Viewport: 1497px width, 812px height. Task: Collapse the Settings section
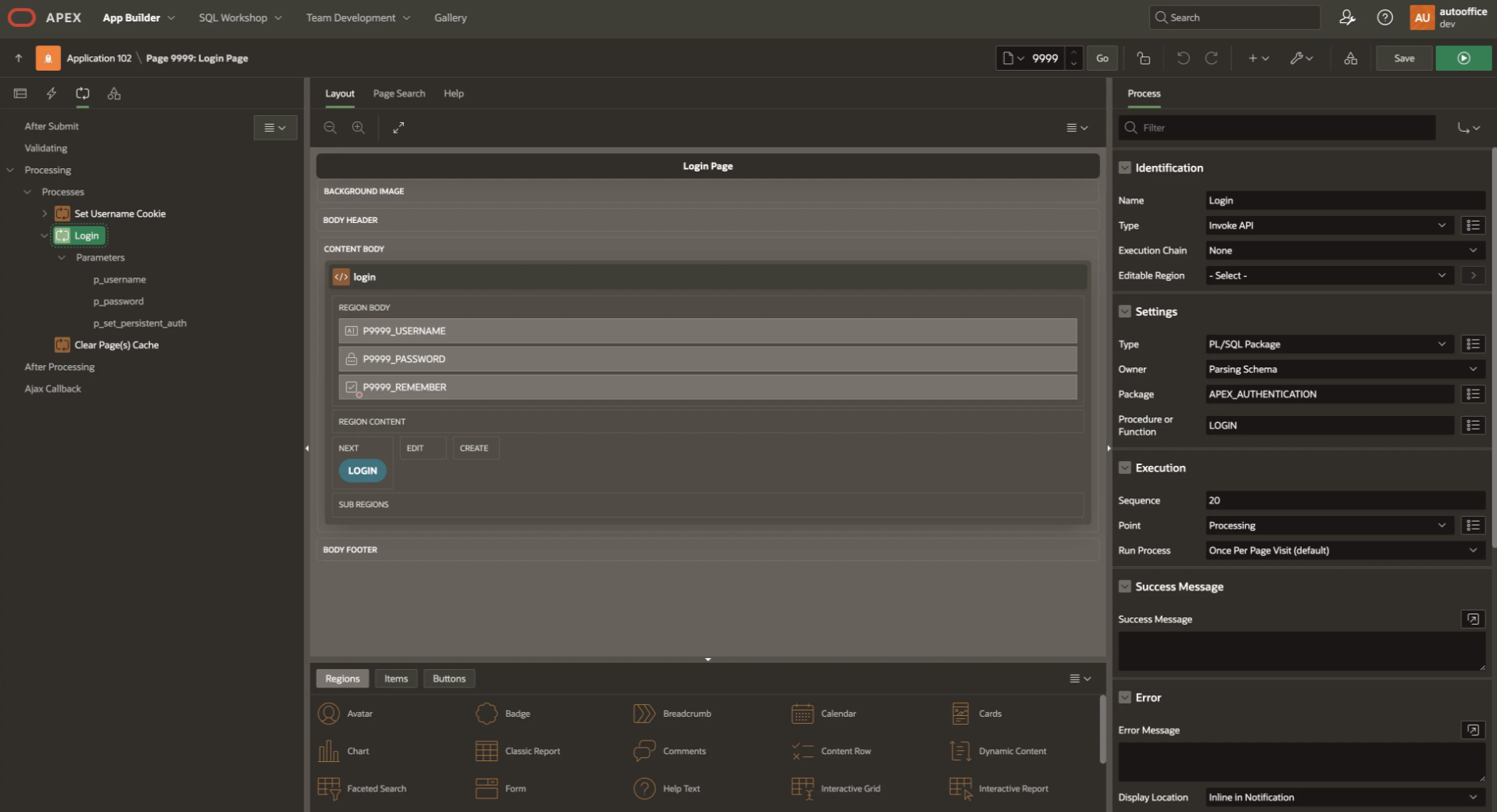[x=1125, y=311]
